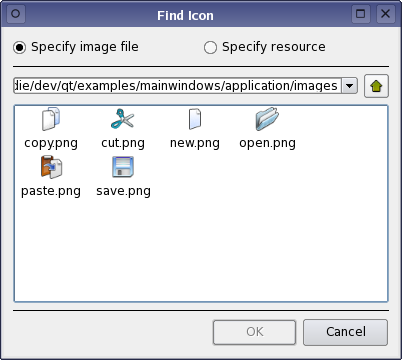Click the copy.png file name label
This screenshot has height=360, width=402.
tap(51, 143)
